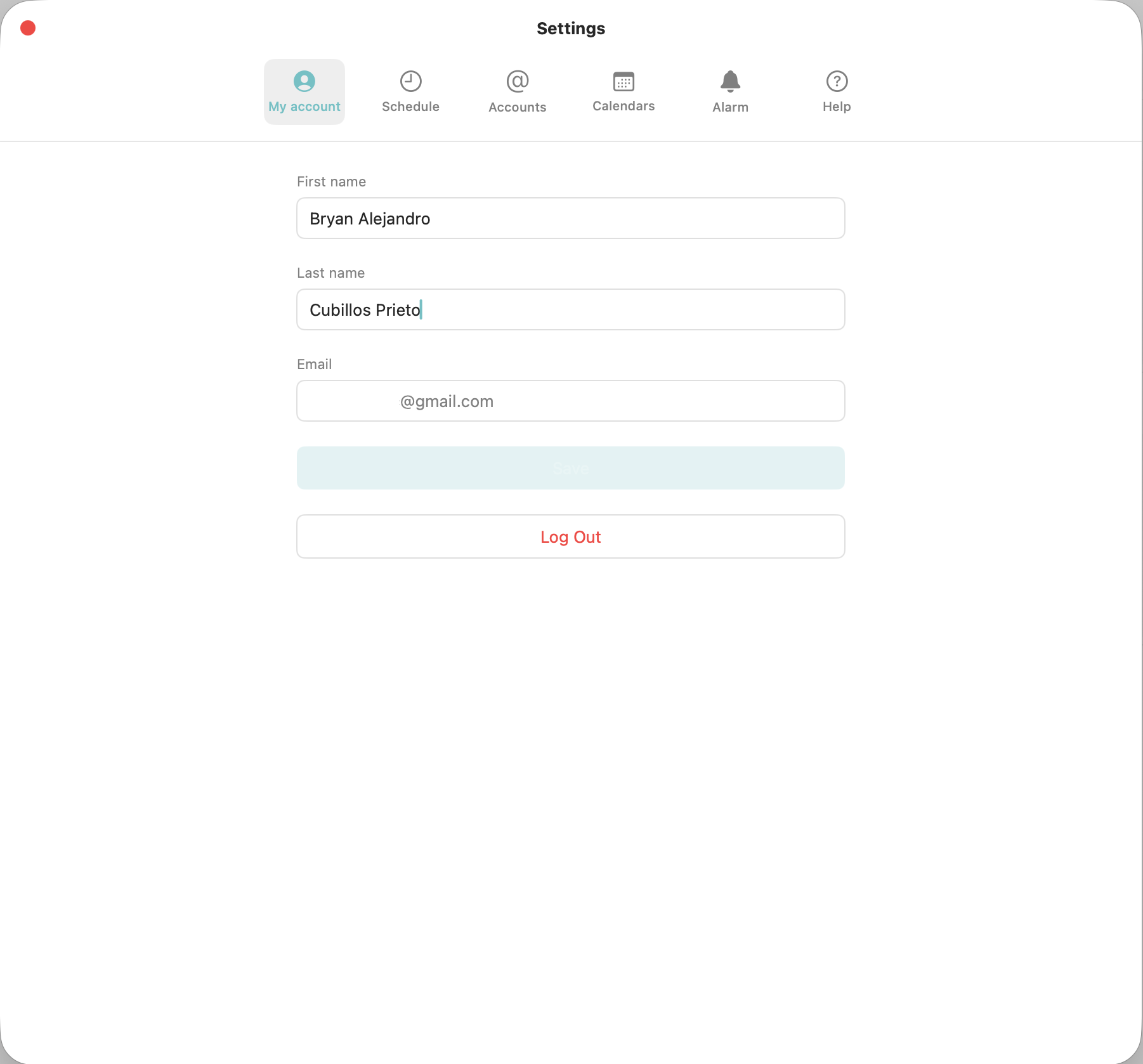Close the Settings window with red button
This screenshot has width=1143, height=1064.
click(28, 28)
